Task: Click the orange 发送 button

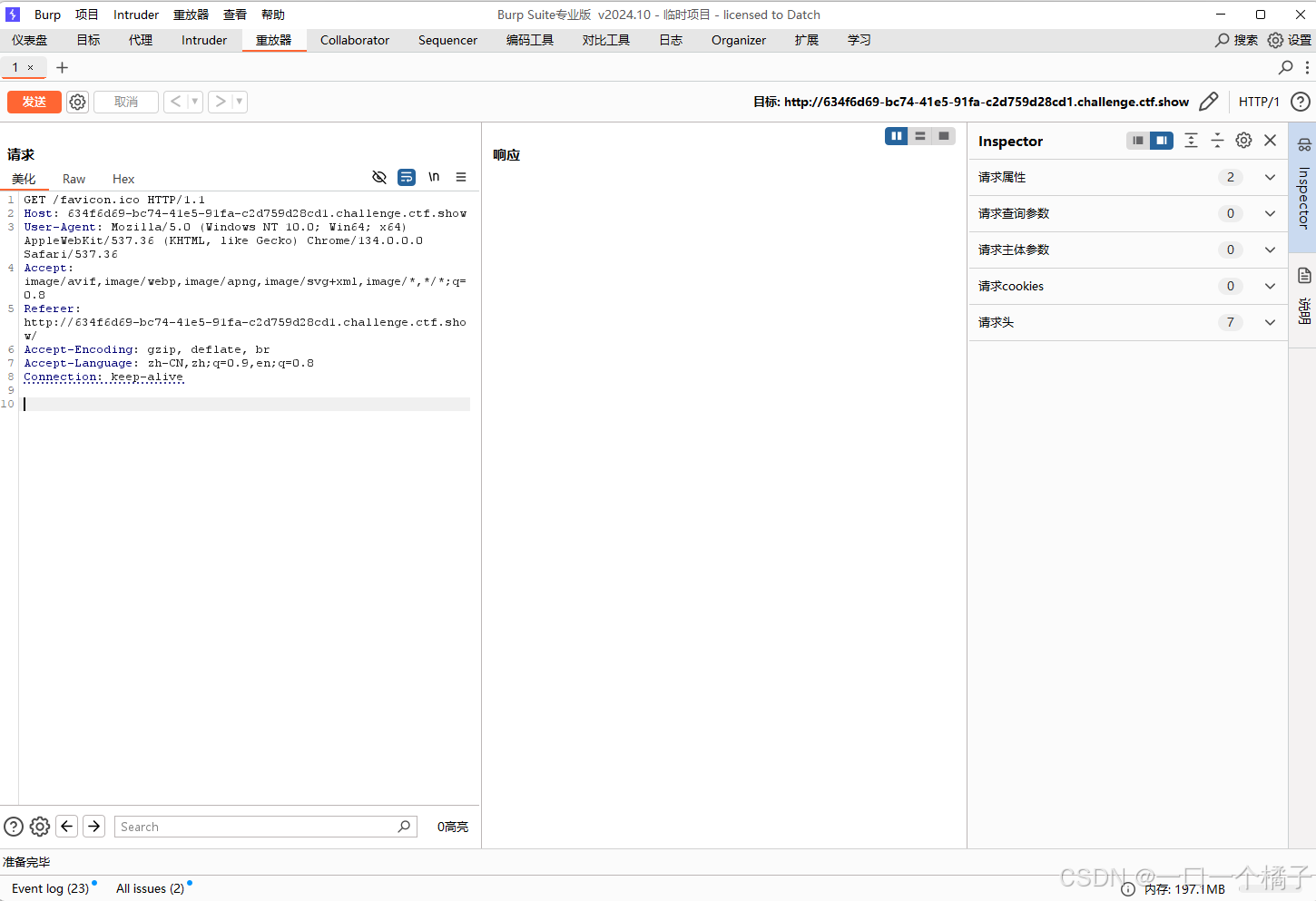Action: (34, 102)
